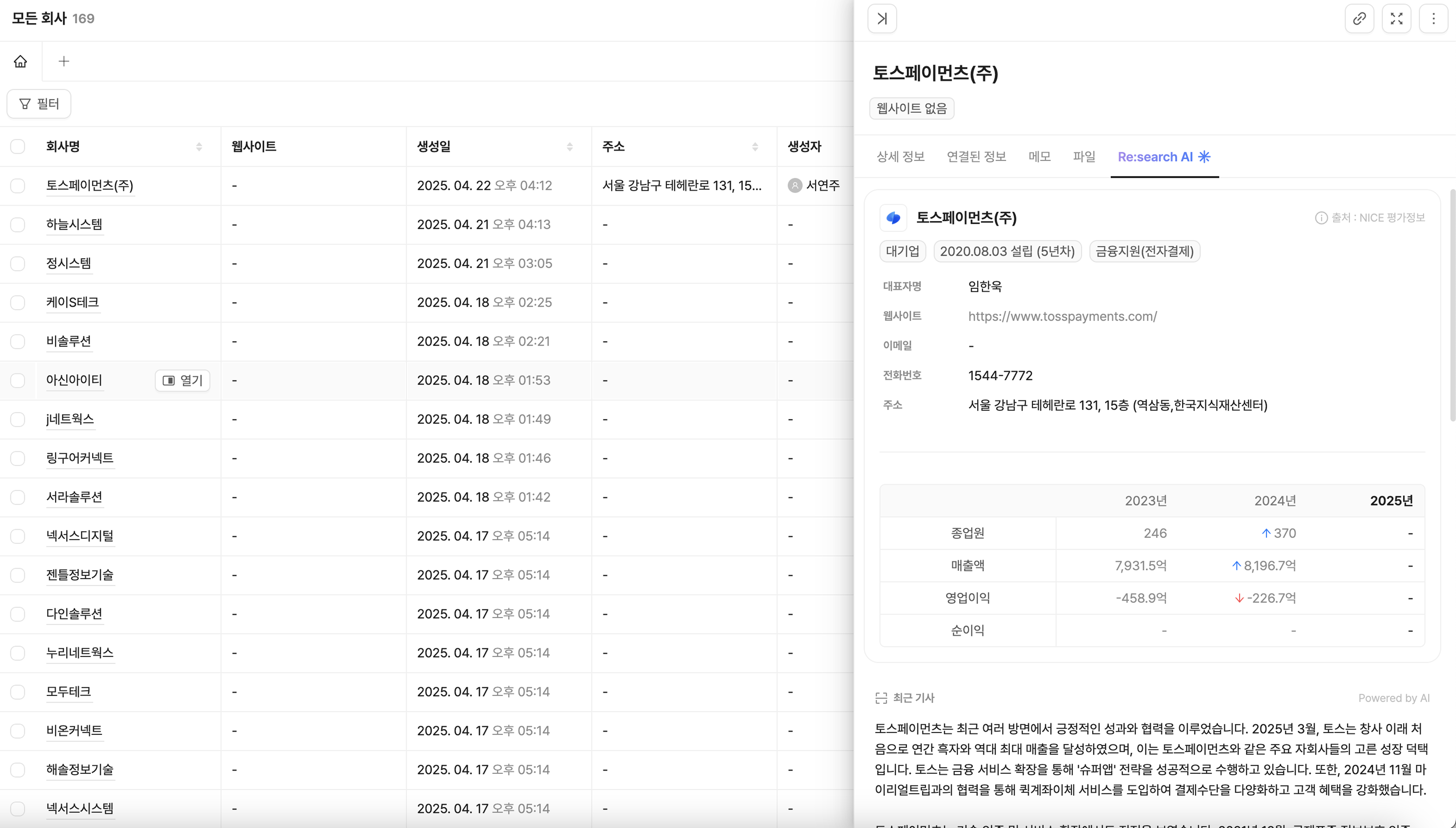Click the info icon beside 출처 NICE 평가정보
The height and width of the screenshot is (828, 1456).
click(x=1321, y=218)
